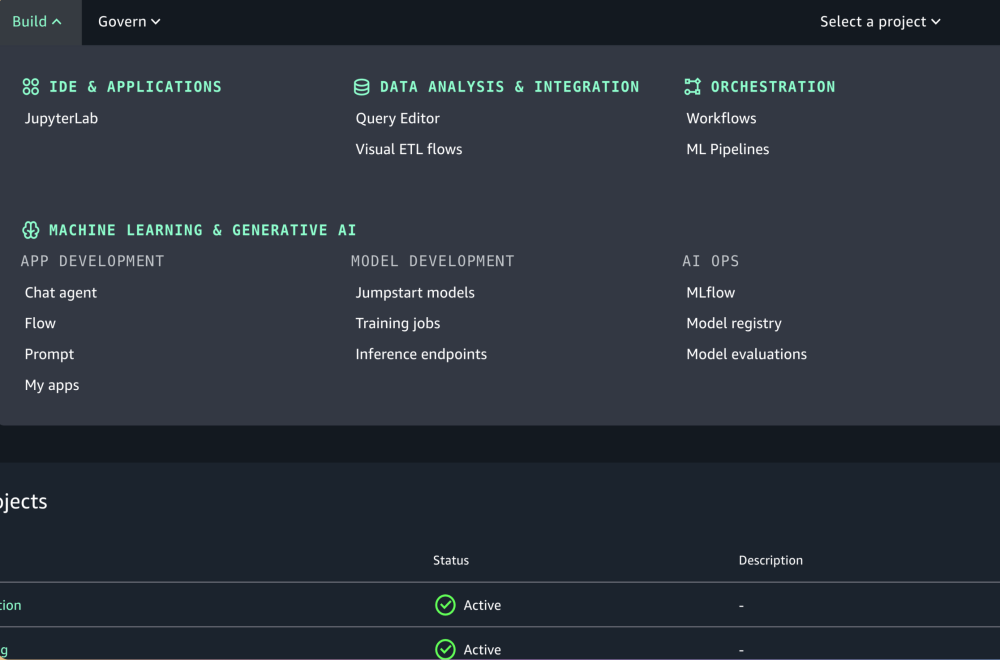
Task: Click the Active check icon in the project row ending 'g'
Action: (445, 650)
